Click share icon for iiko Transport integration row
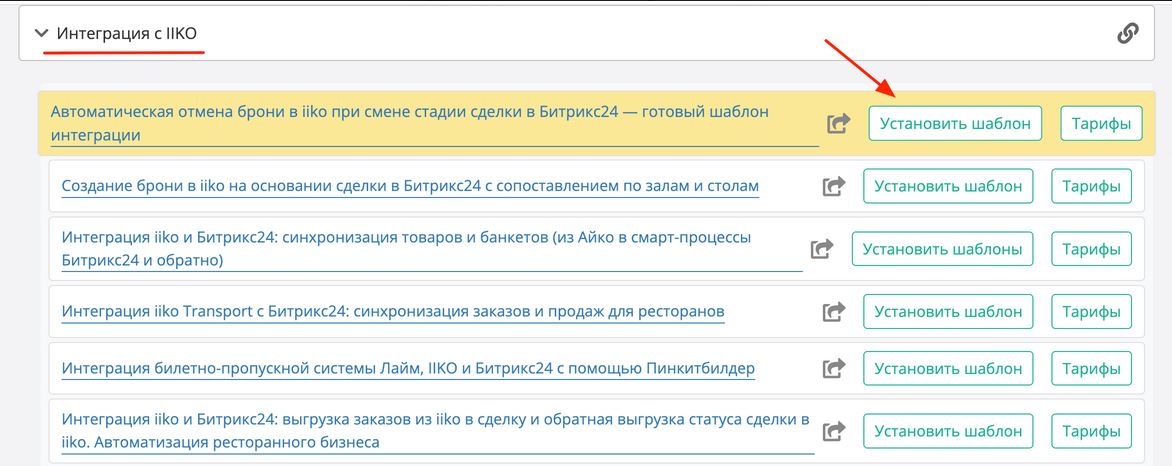This screenshot has width=1172, height=466. tap(833, 312)
